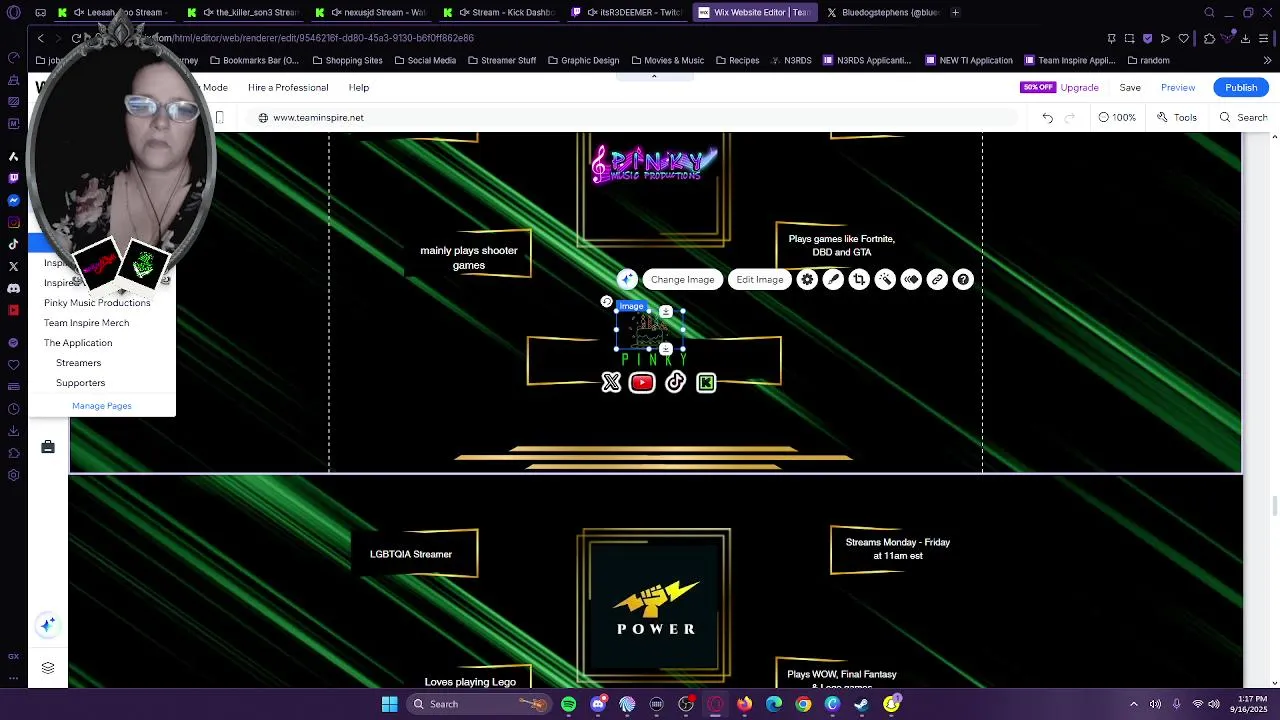
Task: Click the rotate handle above selected image
Action: (x=606, y=301)
